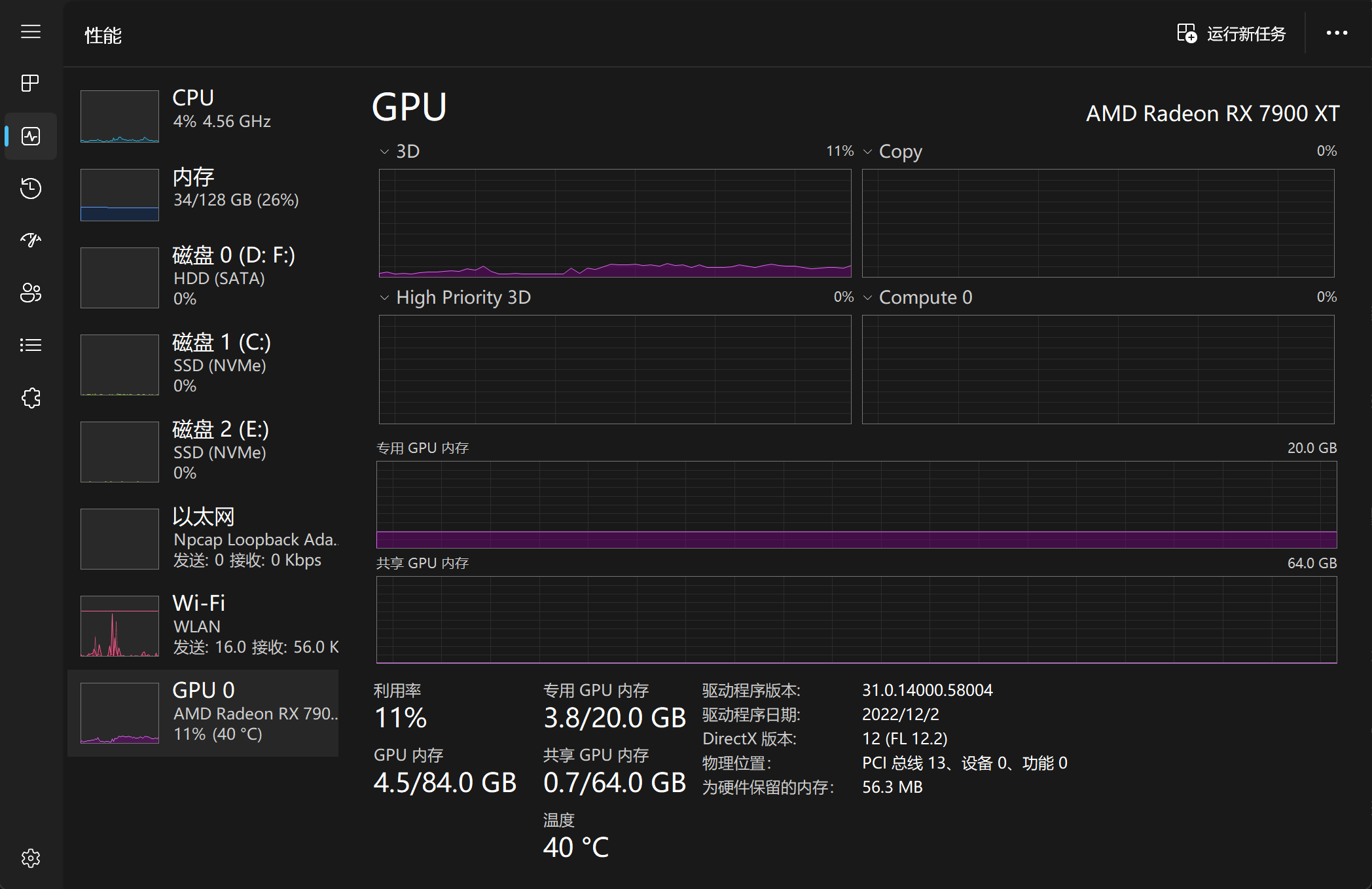Viewport: 1372px width, 889px height.
Task: Click the run new task icon
Action: click(1187, 33)
